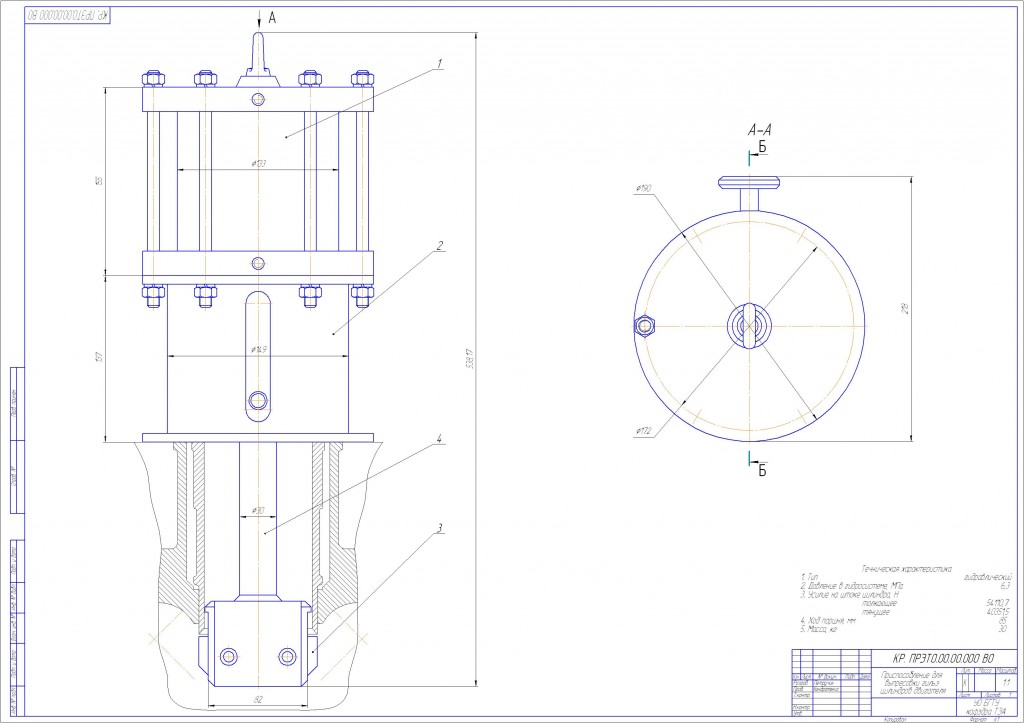Click the ø30 rod diameter dimension
The image size is (1024, 723).
pos(258,510)
